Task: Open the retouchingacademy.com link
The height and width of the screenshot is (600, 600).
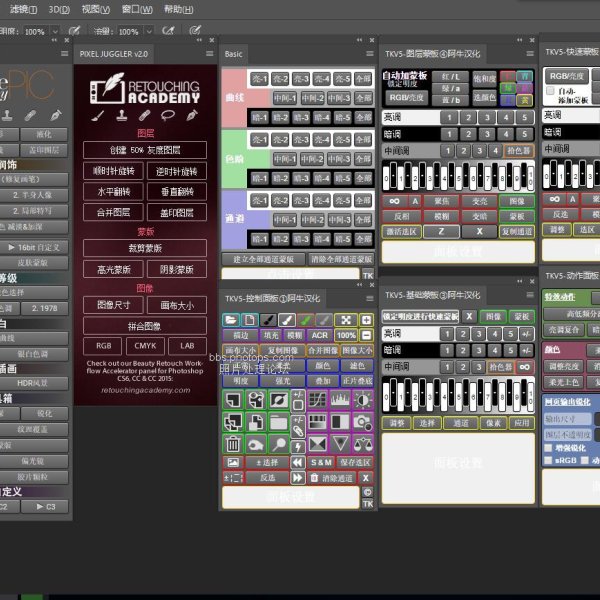Action: 145,390
